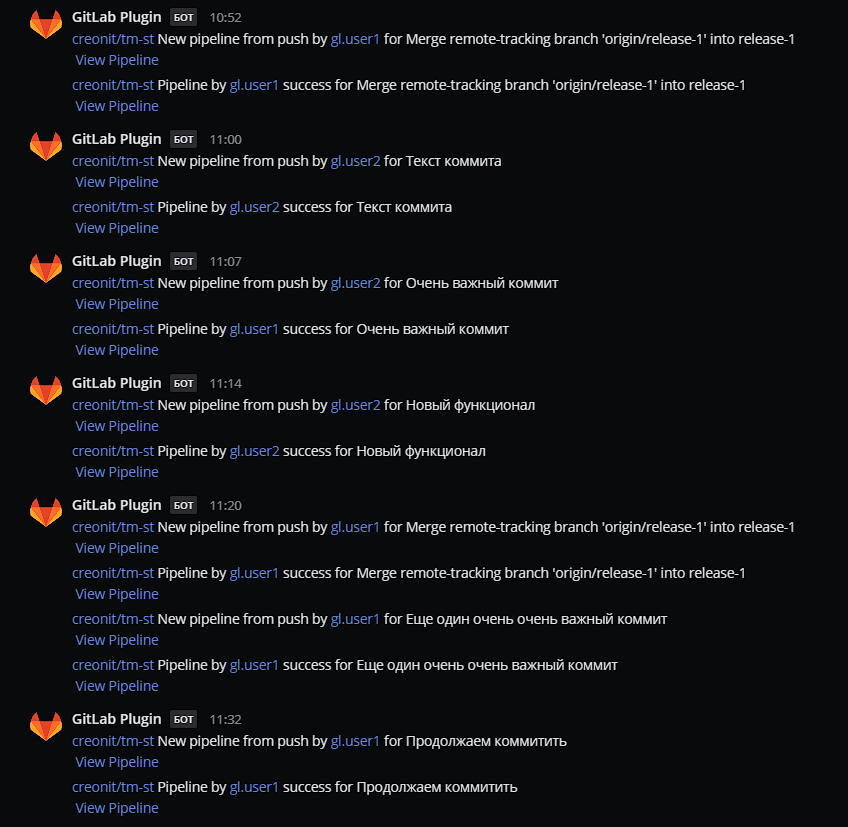This screenshot has height=827, width=848.
Task: Click the GitLab avatar next to the 11:32 message
Action: (46, 727)
